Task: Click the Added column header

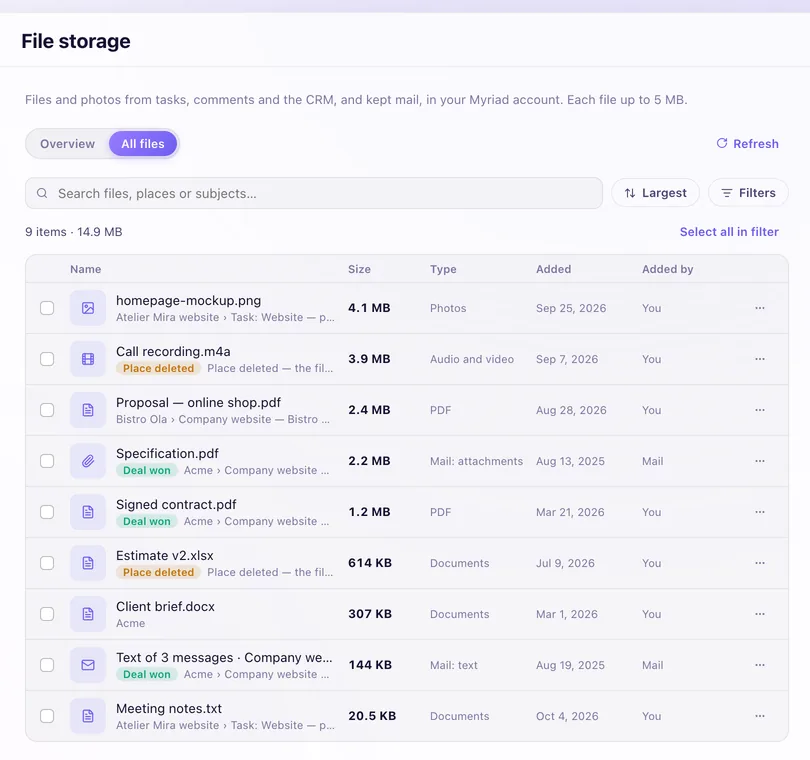Action: point(553,269)
